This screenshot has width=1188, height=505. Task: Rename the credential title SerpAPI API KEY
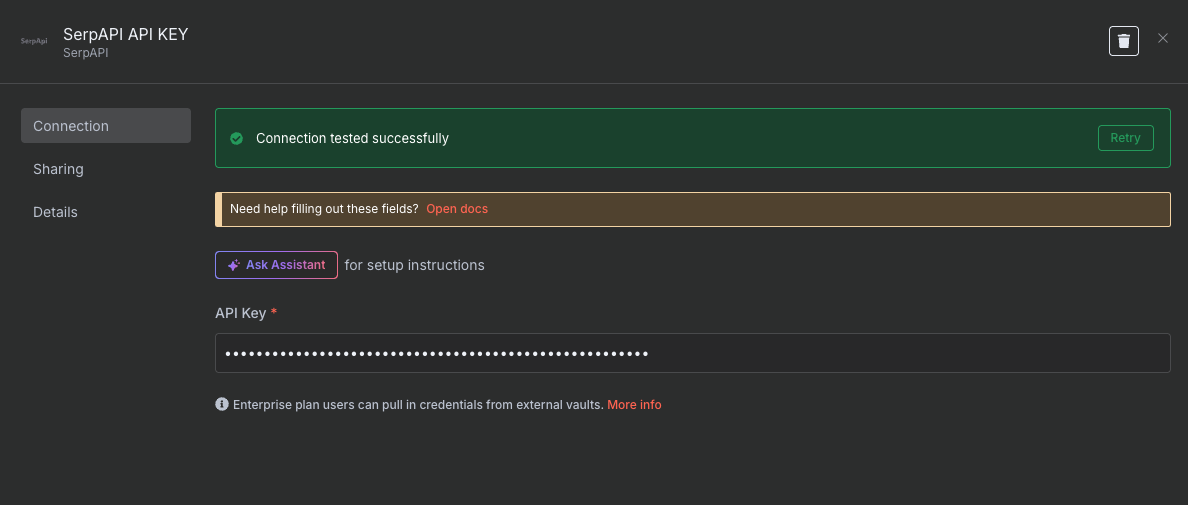pos(126,34)
